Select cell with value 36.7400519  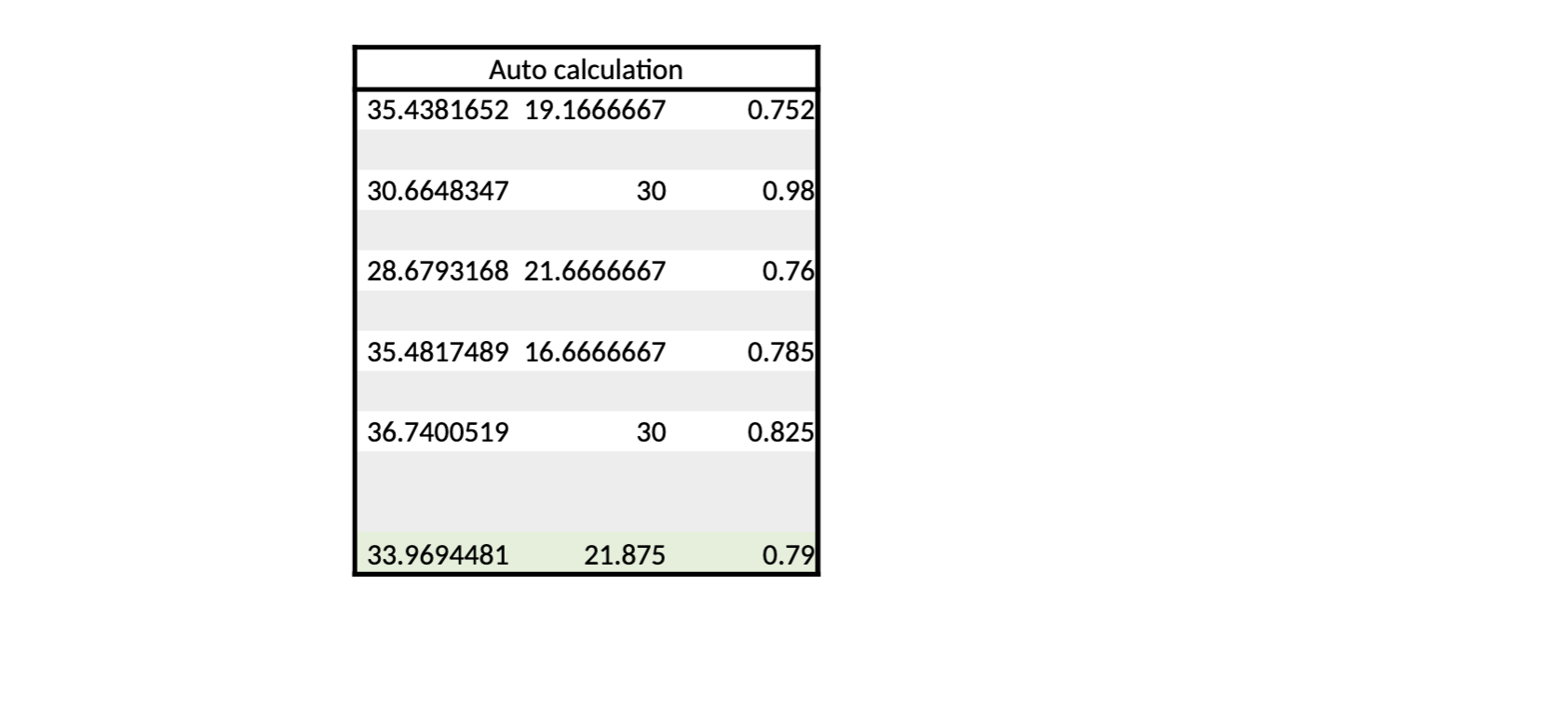437,432
